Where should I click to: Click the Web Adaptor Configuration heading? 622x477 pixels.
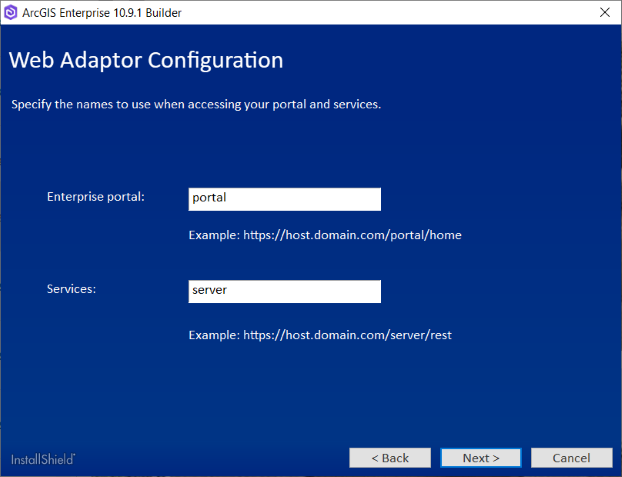pos(146,60)
